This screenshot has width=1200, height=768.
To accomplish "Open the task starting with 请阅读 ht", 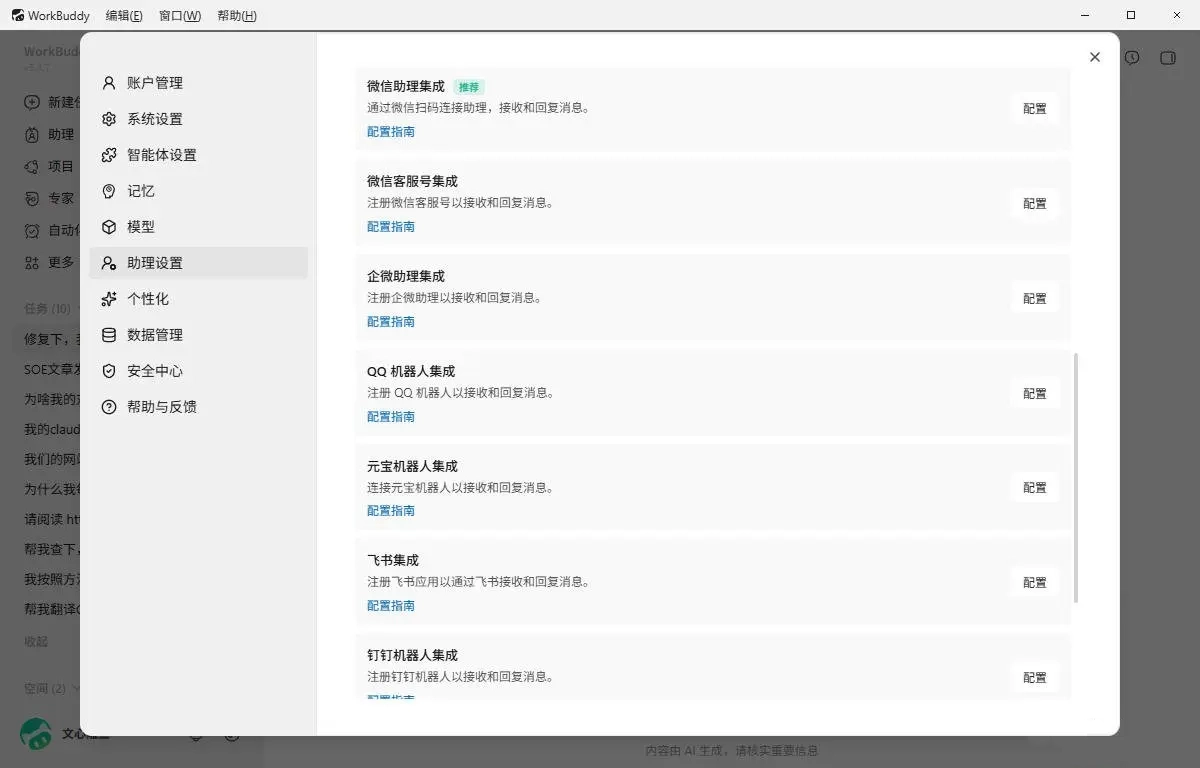I will tap(52, 519).
